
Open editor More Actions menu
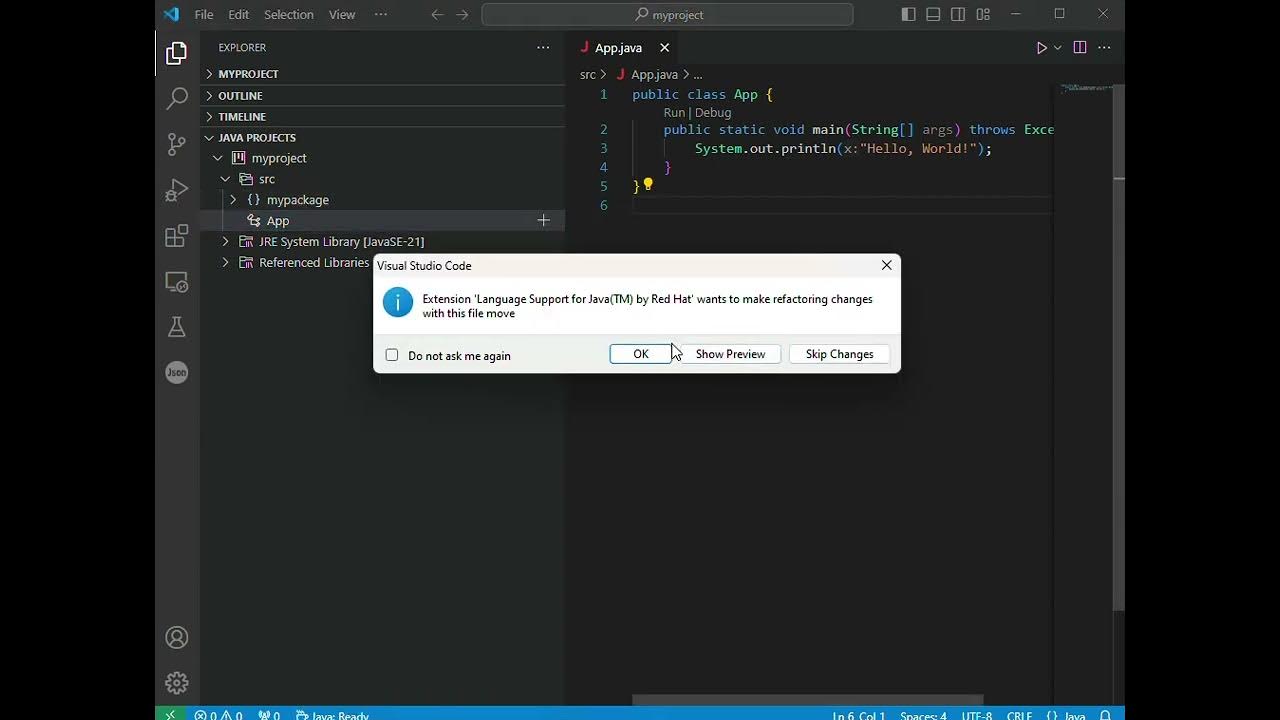click(1105, 48)
